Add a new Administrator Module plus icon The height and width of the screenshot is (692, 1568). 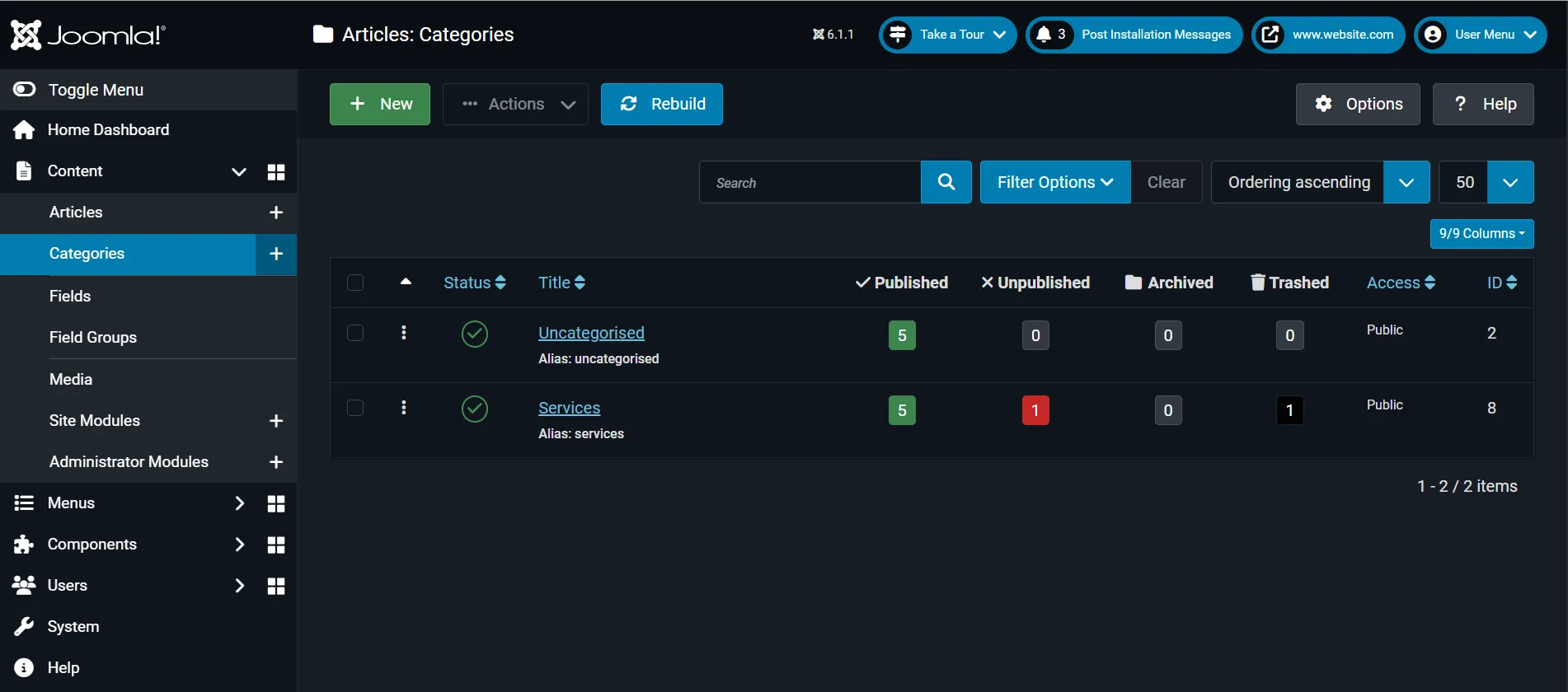click(x=276, y=462)
